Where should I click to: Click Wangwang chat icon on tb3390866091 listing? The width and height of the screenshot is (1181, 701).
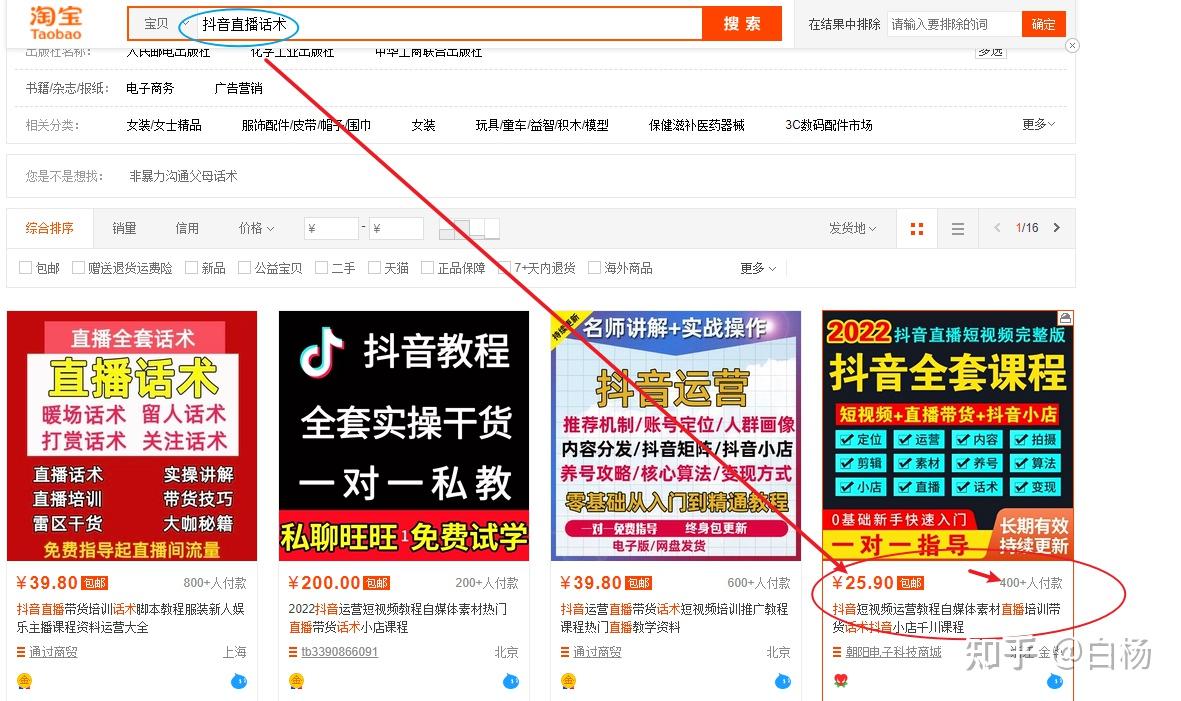(x=511, y=681)
